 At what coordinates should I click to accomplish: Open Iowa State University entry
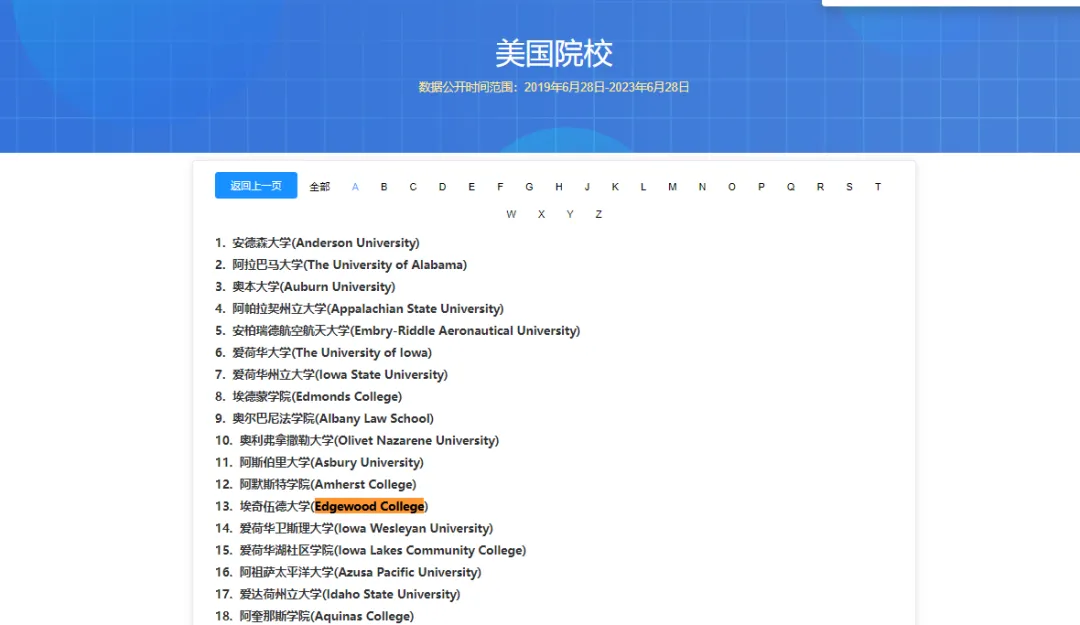pyautogui.click(x=340, y=375)
